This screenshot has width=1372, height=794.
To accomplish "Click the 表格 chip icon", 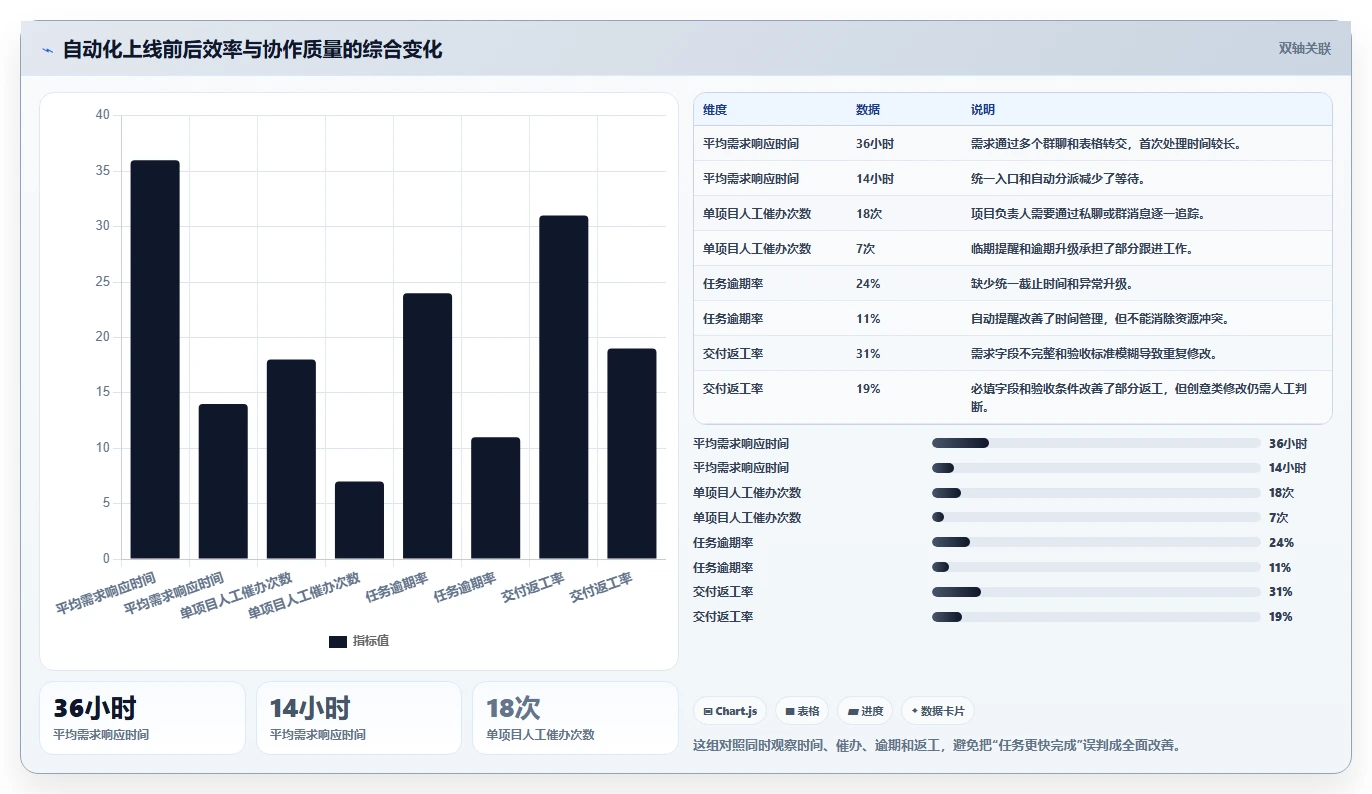I will pyautogui.click(x=790, y=711).
